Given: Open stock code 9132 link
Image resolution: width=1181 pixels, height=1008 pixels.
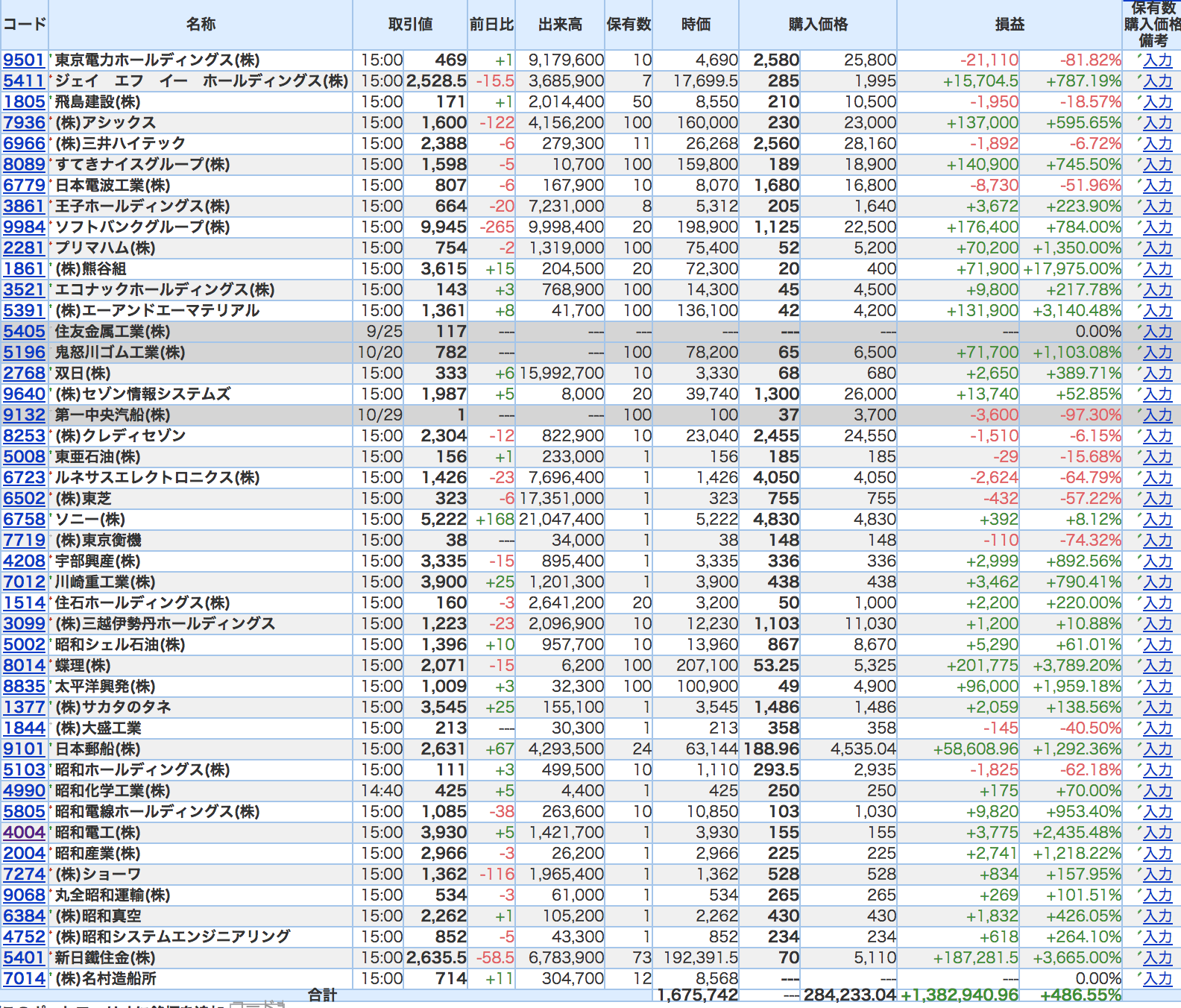Looking at the screenshot, I should pyautogui.click(x=24, y=415).
